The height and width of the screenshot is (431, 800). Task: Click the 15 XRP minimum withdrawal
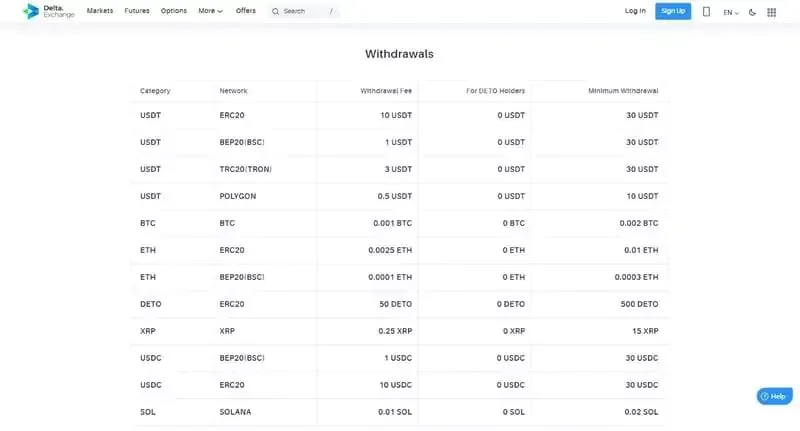click(645, 331)
